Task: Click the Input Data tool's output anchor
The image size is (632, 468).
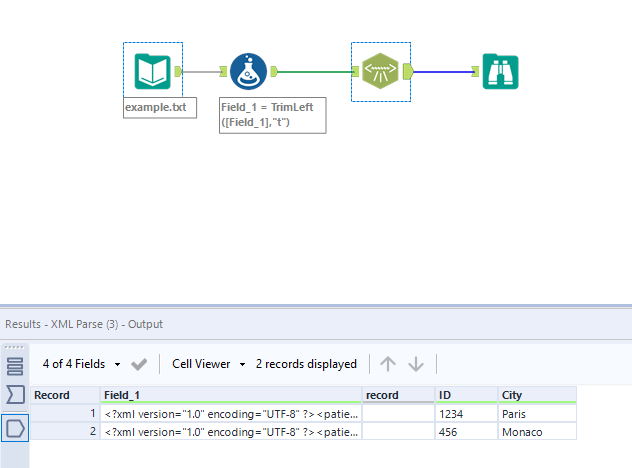Action: 178,72
